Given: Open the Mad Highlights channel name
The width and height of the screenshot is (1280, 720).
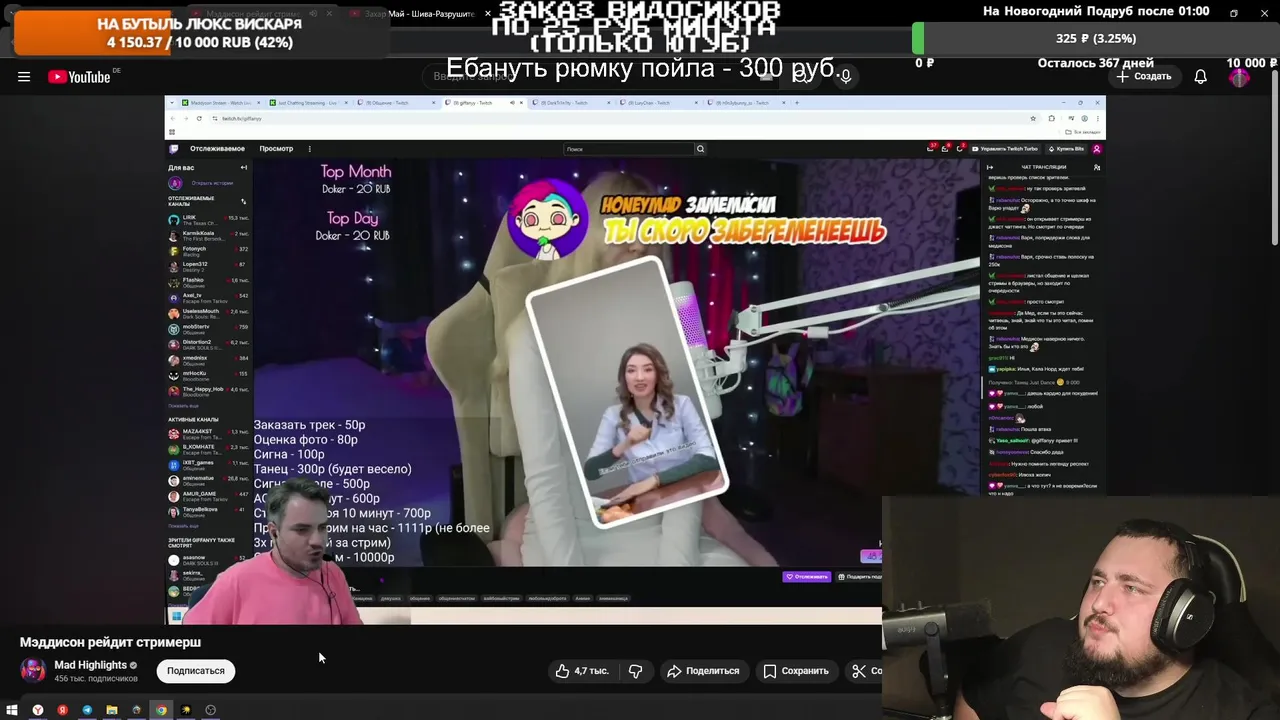Looking at the screenshot, I should (91, 665).
